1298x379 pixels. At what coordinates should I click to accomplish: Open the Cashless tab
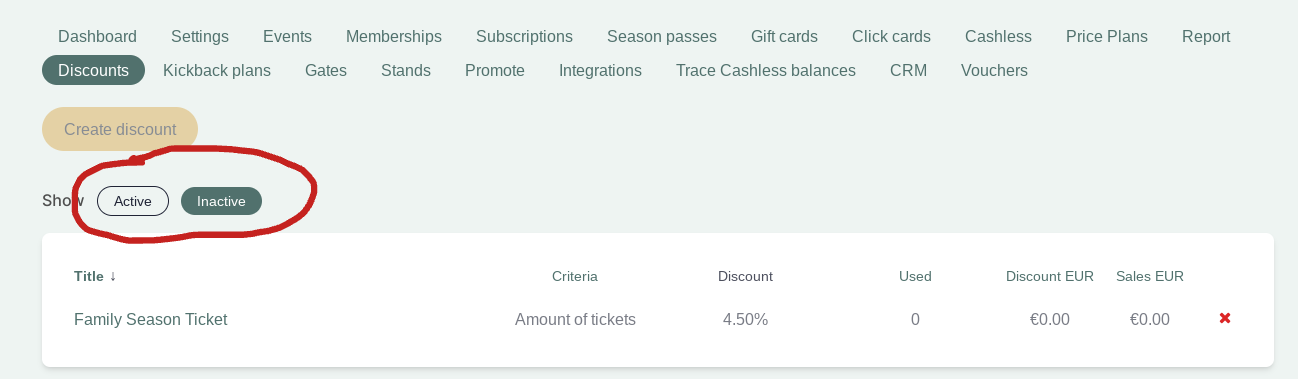998,37
